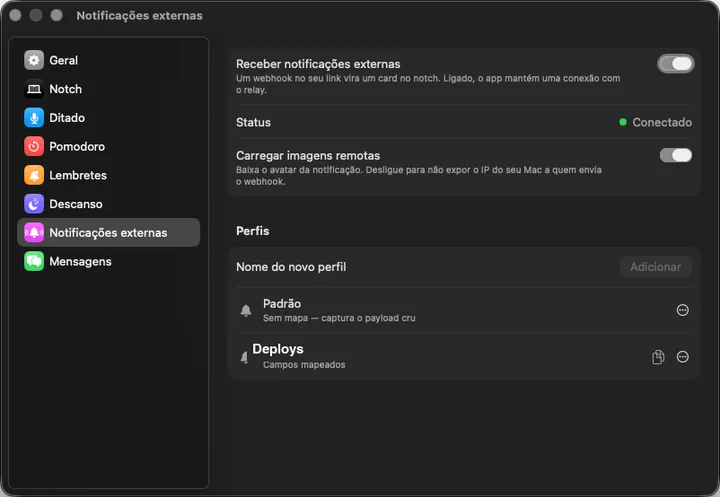Open Mensagens settings

point(108,261)
